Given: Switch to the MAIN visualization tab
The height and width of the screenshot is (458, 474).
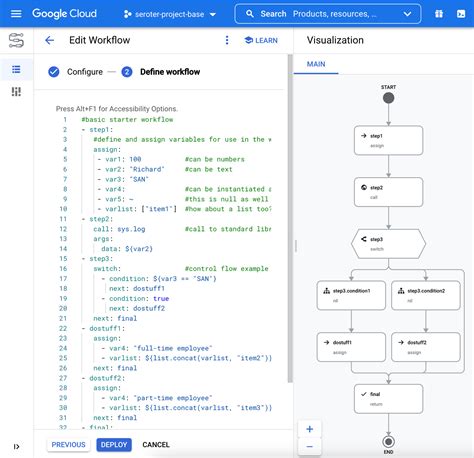Looking at the screenshot, I should click(x=316, y=64).
